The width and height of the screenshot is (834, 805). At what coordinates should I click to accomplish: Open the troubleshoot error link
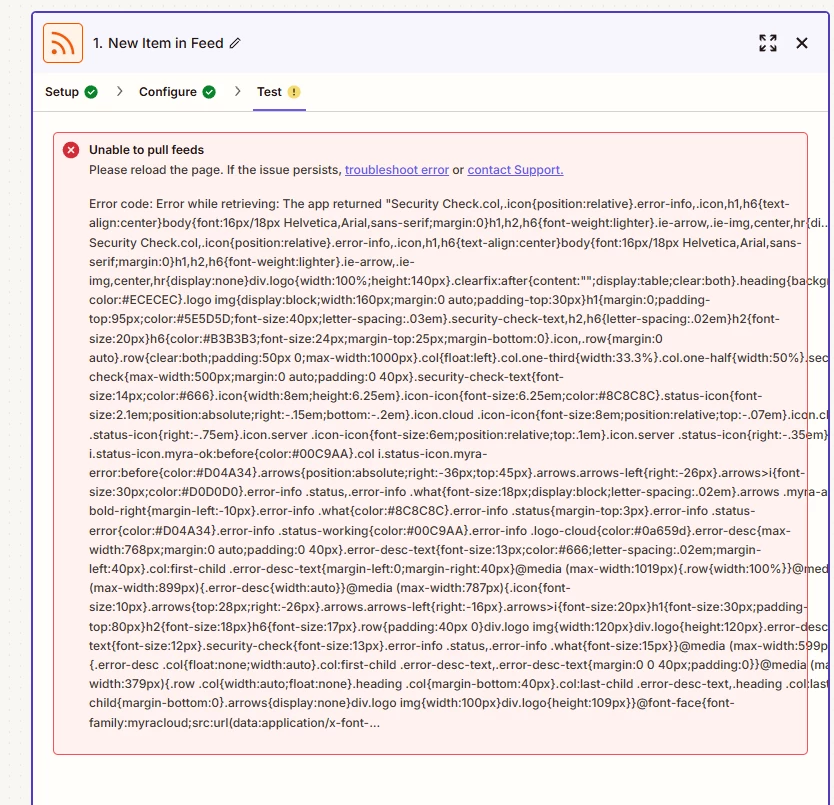click(397, 170)
